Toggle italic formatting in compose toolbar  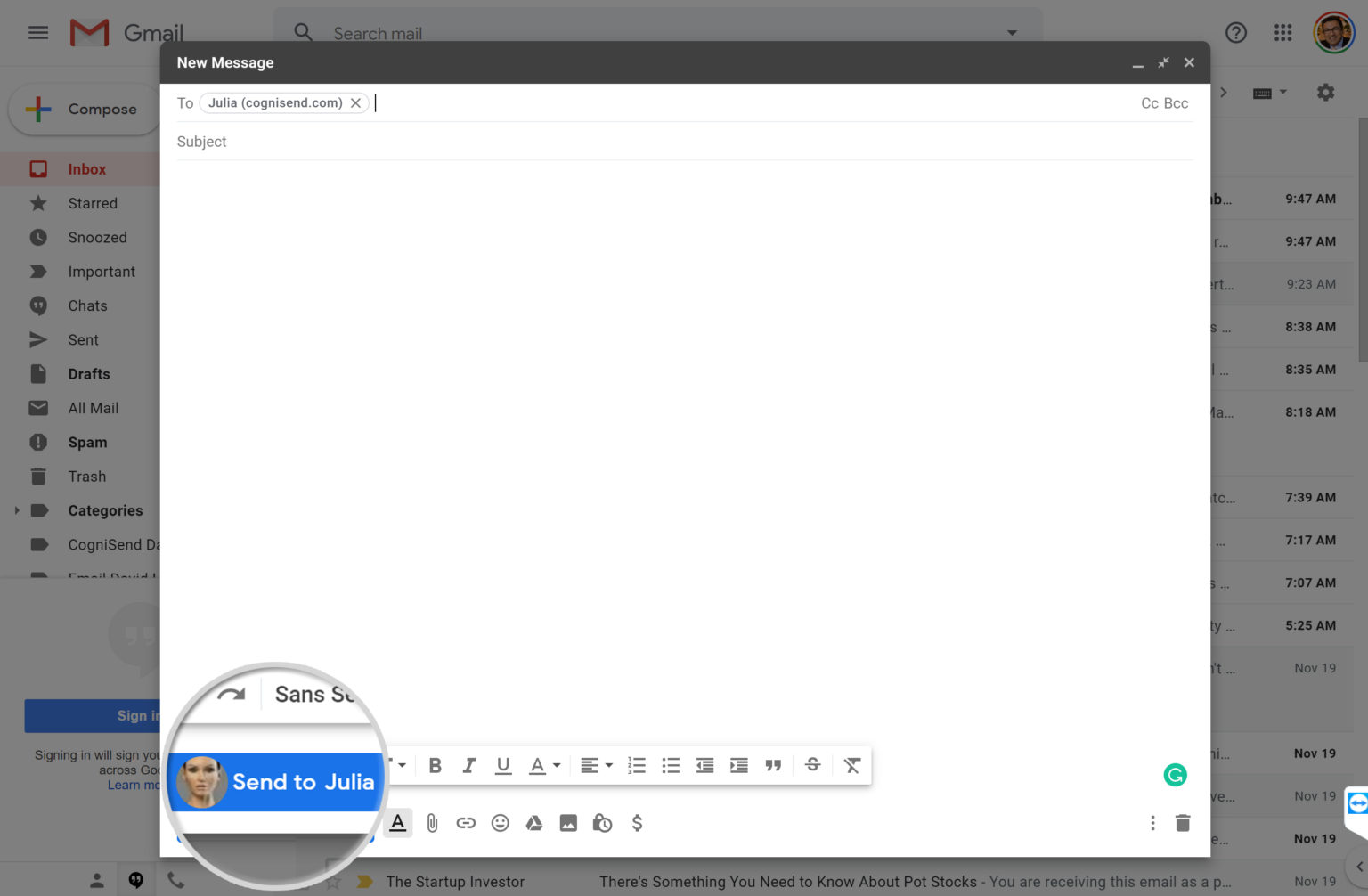pyautogui.click(x=468, y=766)
